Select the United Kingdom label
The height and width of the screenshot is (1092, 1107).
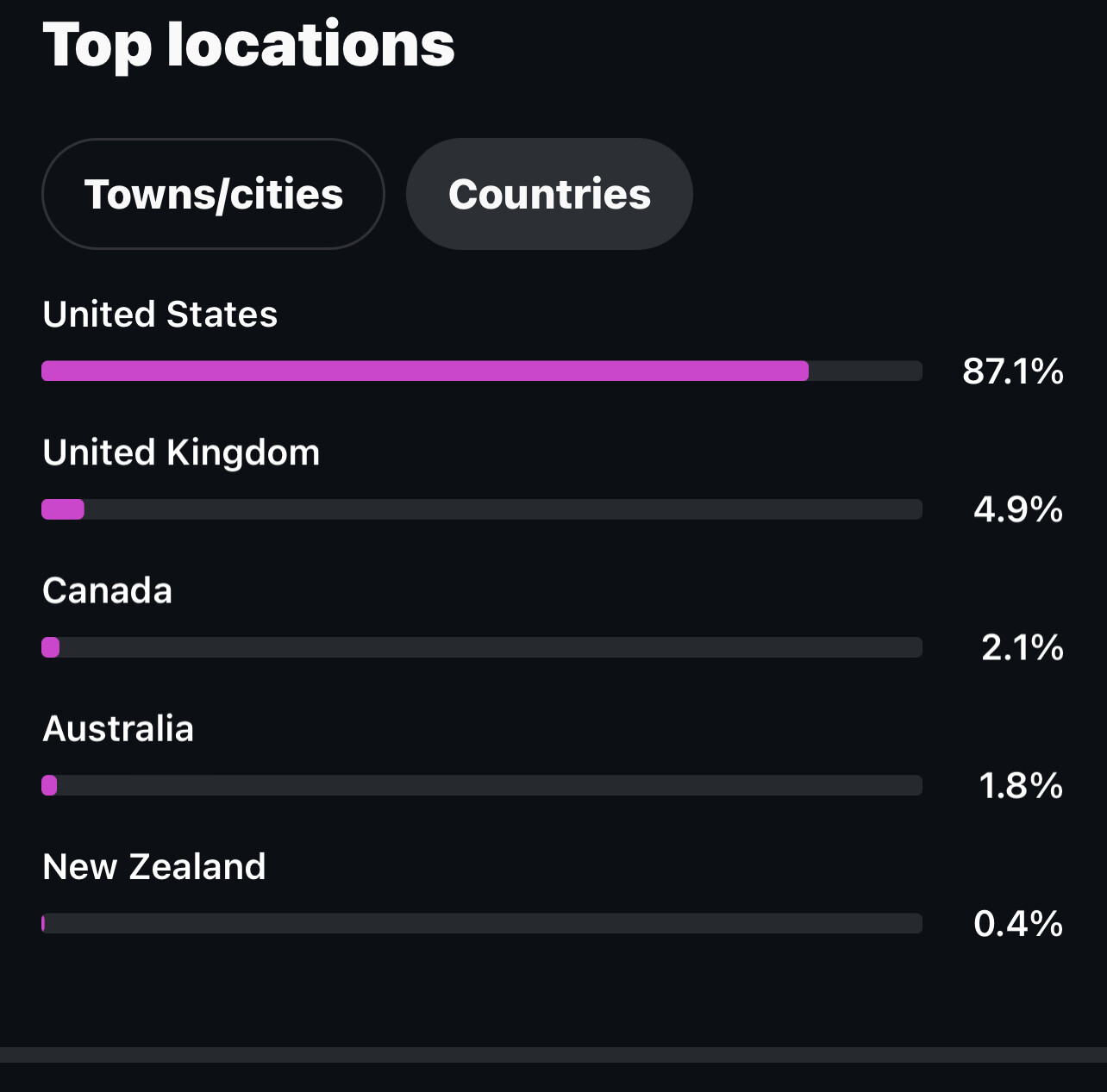click(x=181, y=452)
